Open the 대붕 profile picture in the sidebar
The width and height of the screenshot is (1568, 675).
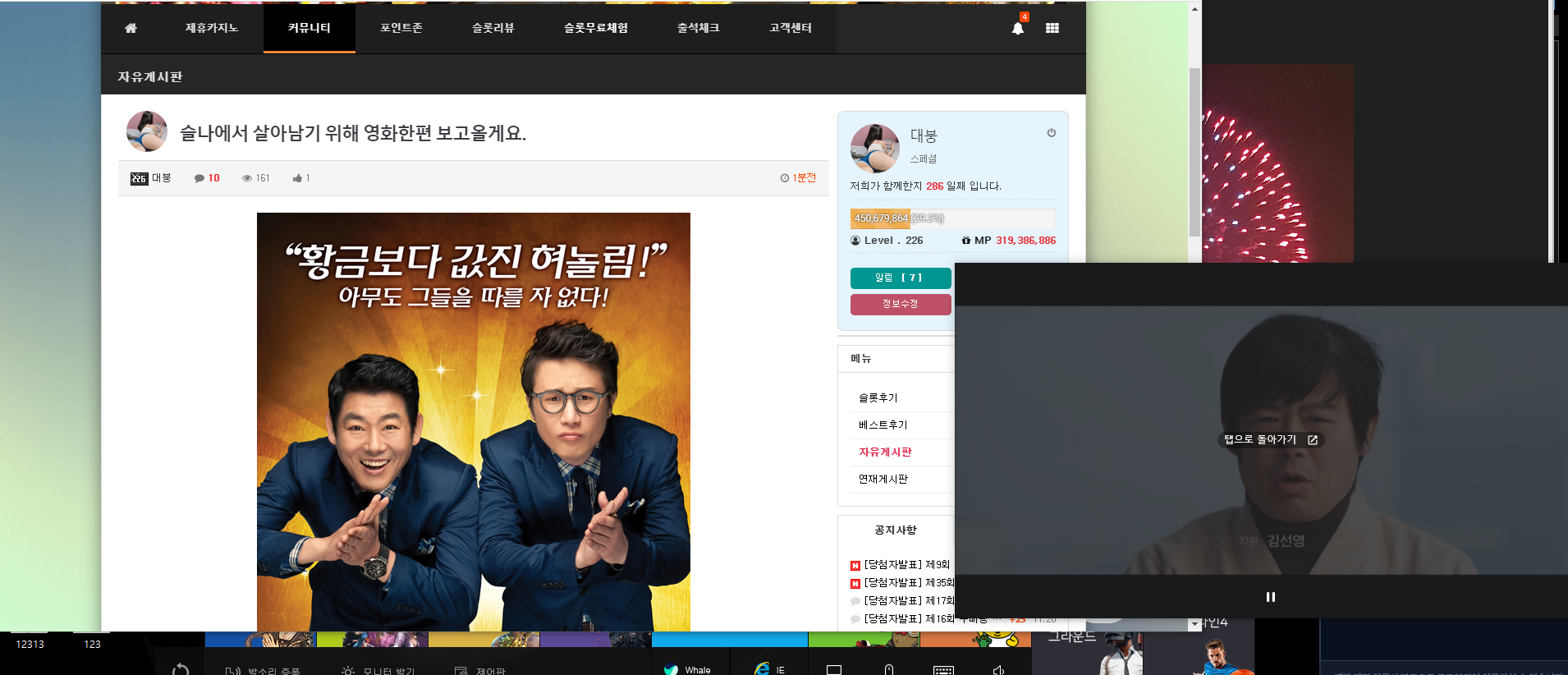(x=875, y=148)
